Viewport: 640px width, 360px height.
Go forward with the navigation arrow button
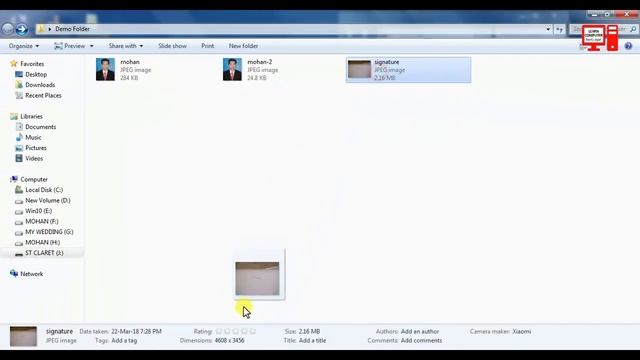tap(21, 29)
